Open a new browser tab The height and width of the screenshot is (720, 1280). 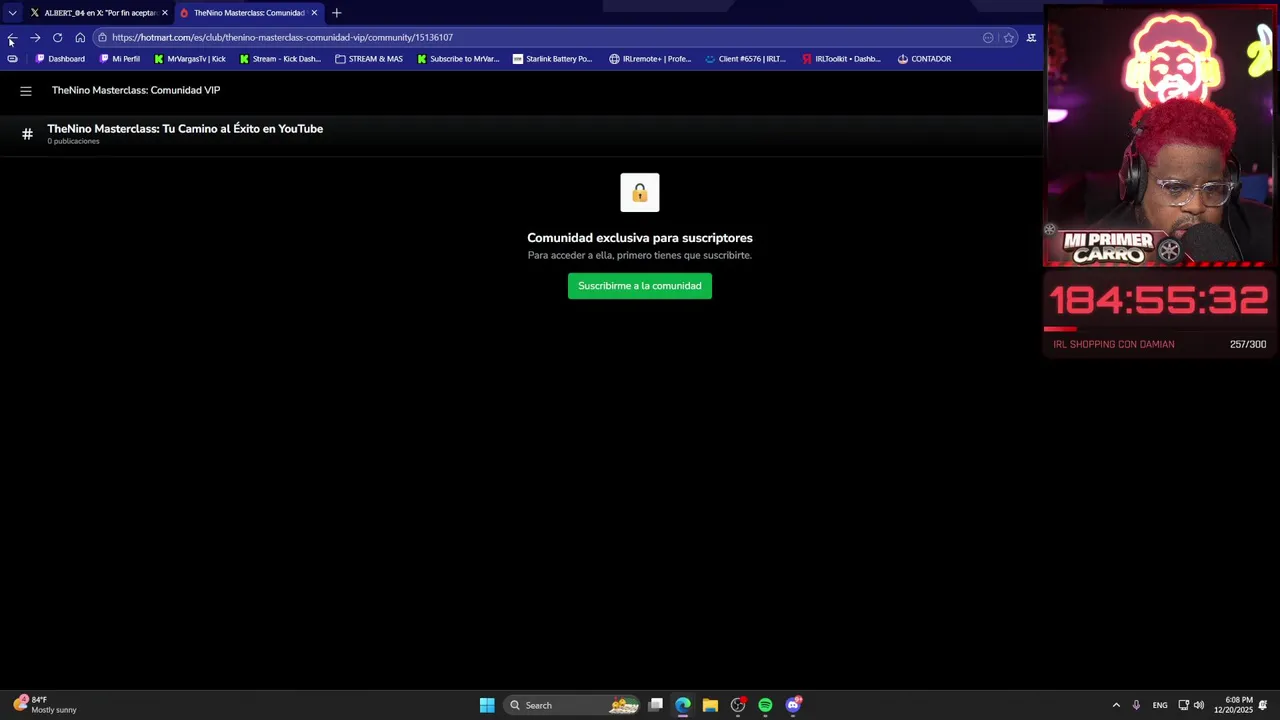coord(337,13)
